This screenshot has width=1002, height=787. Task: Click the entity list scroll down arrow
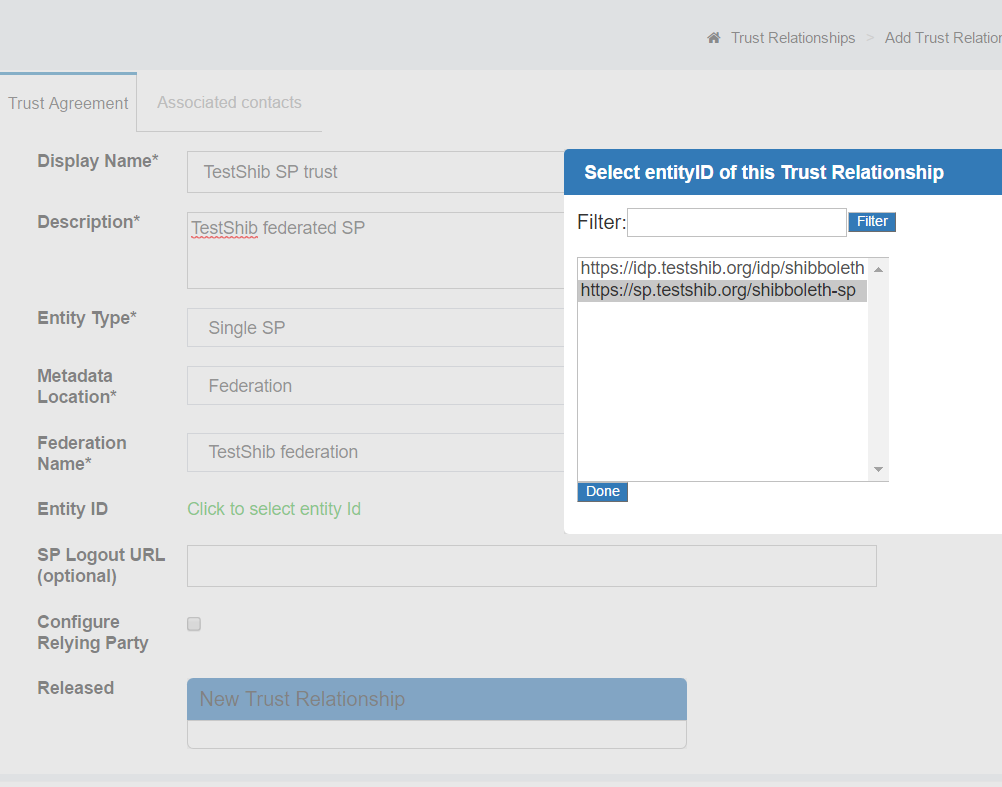878,469
